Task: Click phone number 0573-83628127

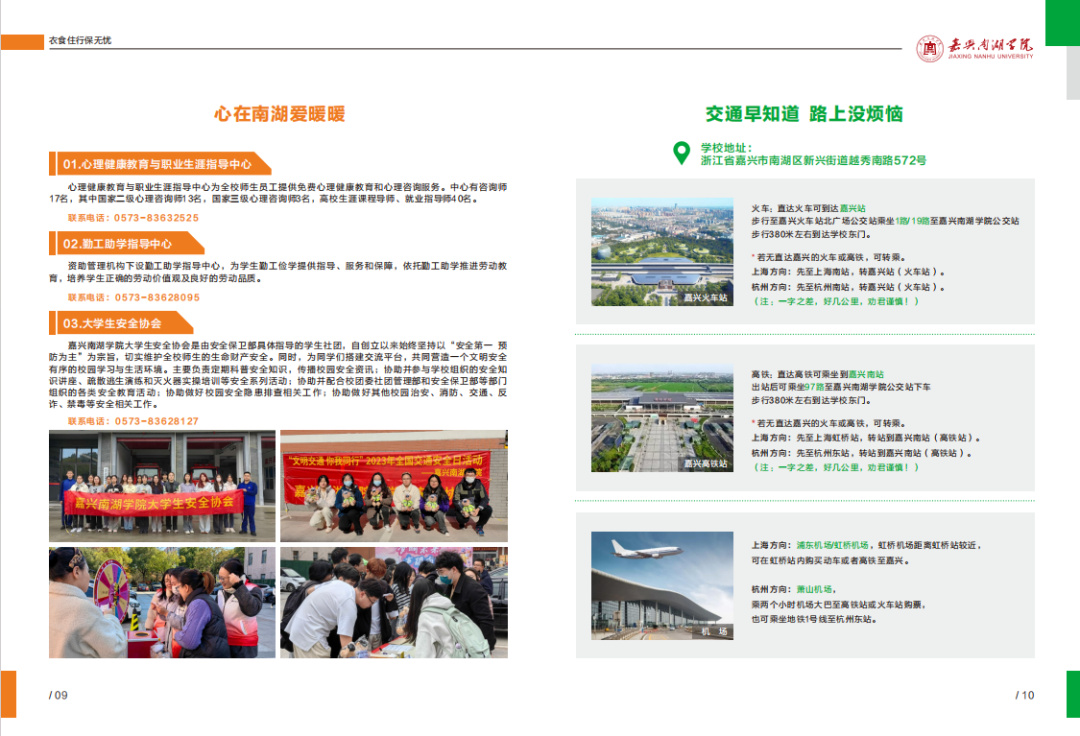Action: click(x=156, y=421)
